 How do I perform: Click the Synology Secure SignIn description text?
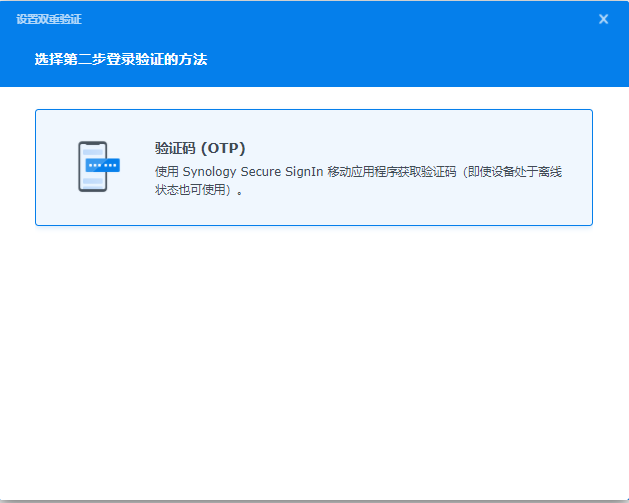(358, 181)
